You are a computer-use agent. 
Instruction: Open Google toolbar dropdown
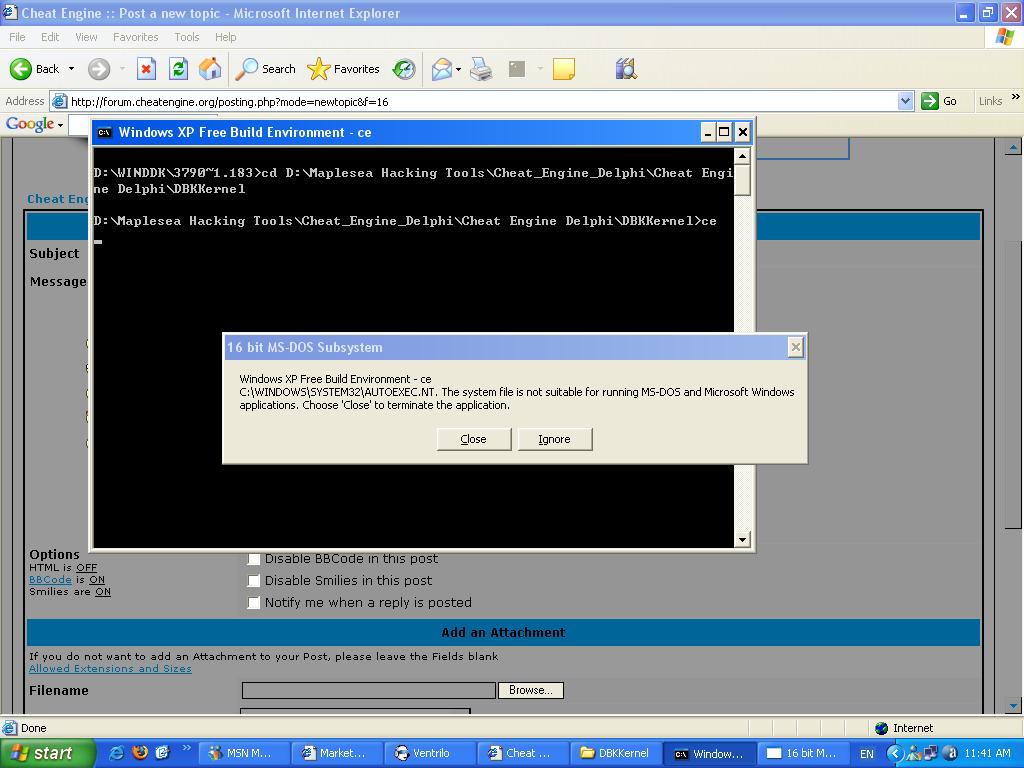coord(60,125)
